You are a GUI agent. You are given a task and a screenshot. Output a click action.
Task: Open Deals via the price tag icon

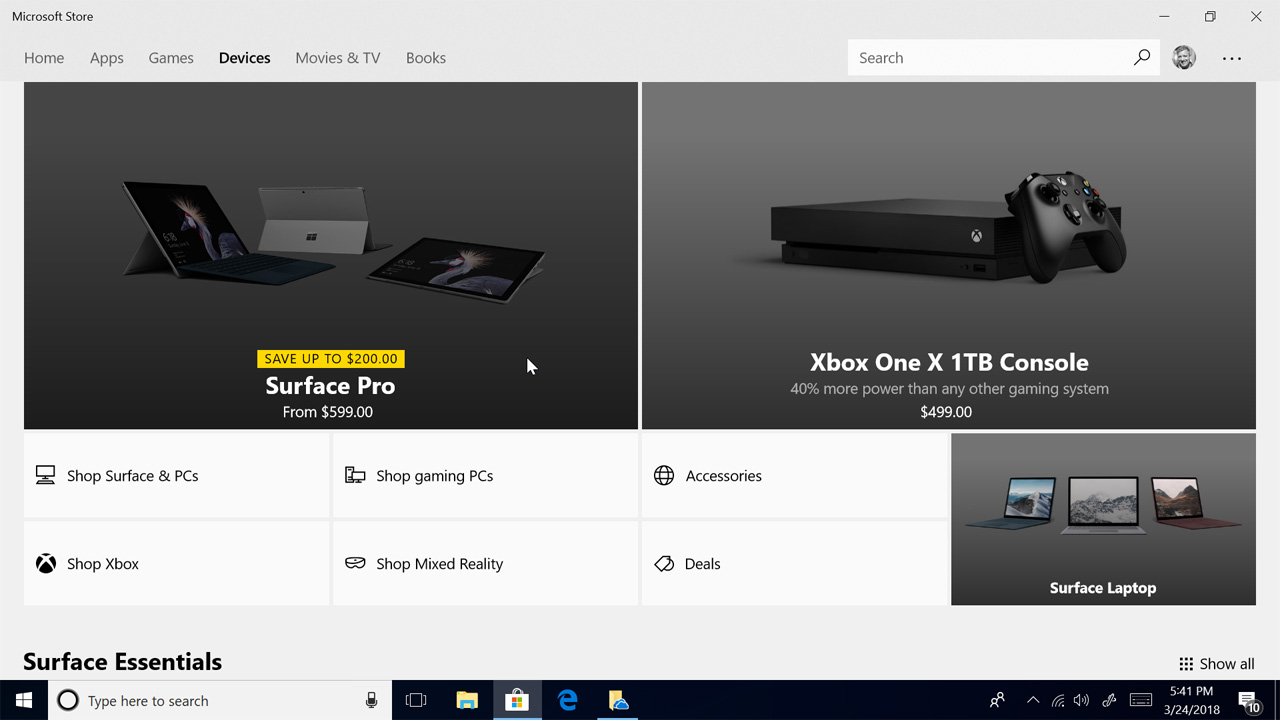point(664,563)
